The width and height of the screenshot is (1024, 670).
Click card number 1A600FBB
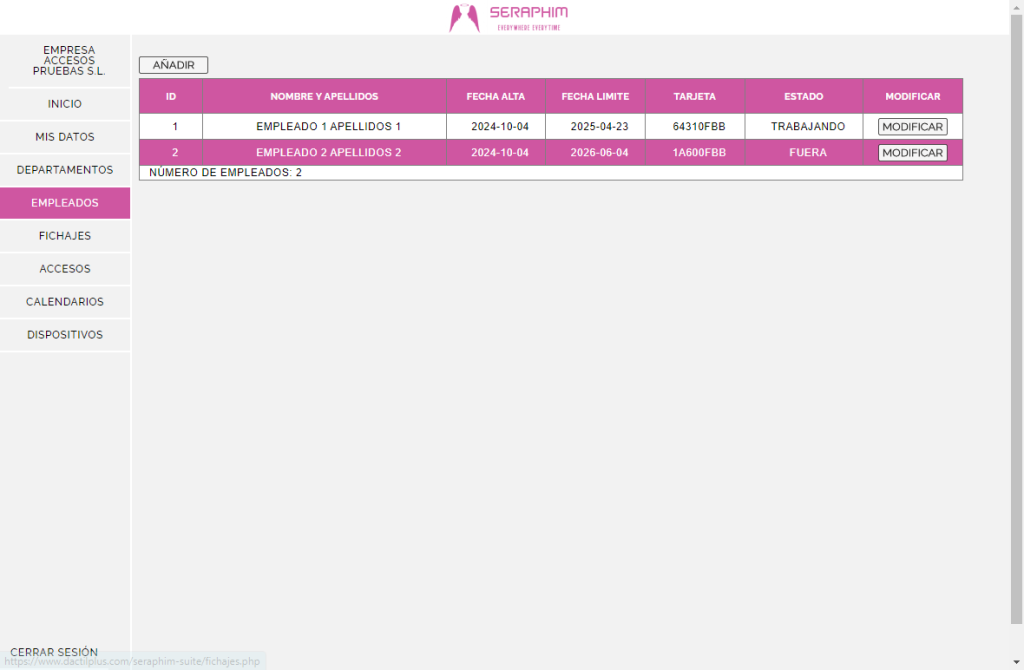tap(695, 153)
